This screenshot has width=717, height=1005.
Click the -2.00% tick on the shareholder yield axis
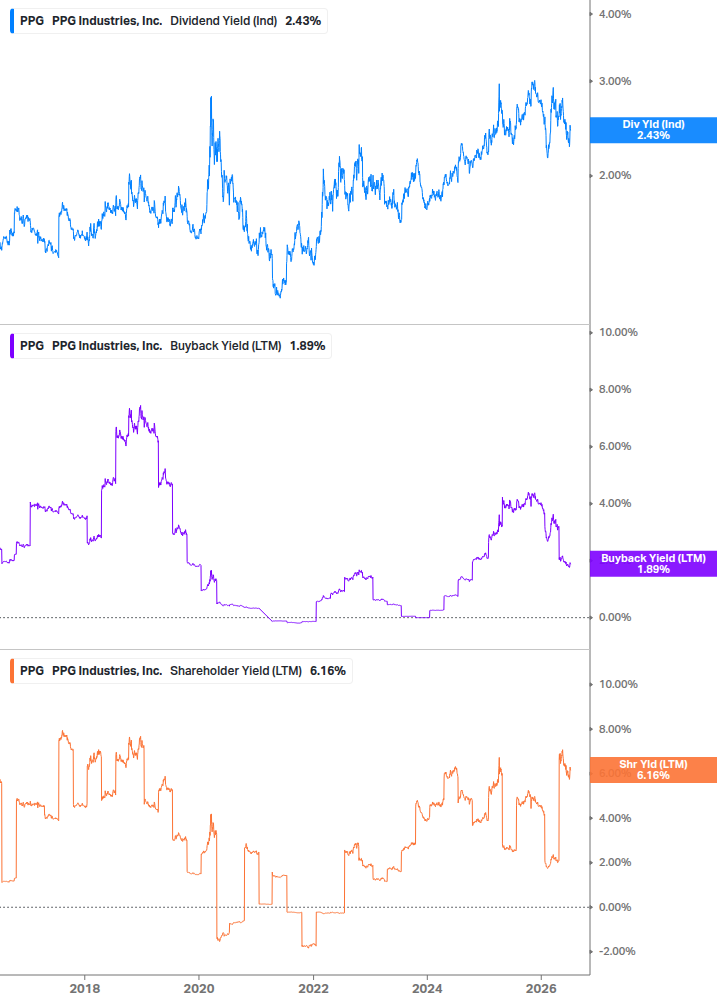click(x=617, y=952)
